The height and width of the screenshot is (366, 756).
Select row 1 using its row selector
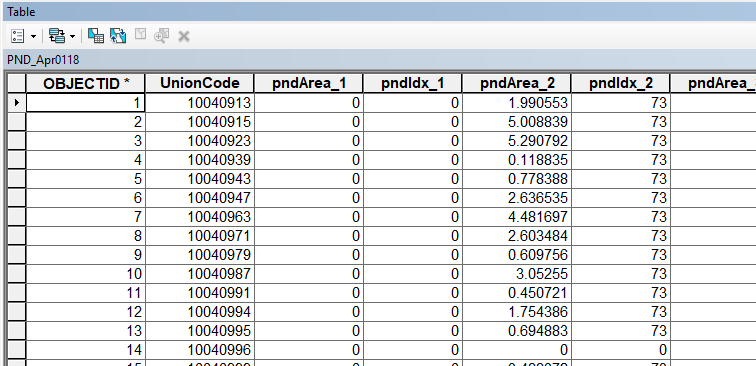click(x=16, y=103)
